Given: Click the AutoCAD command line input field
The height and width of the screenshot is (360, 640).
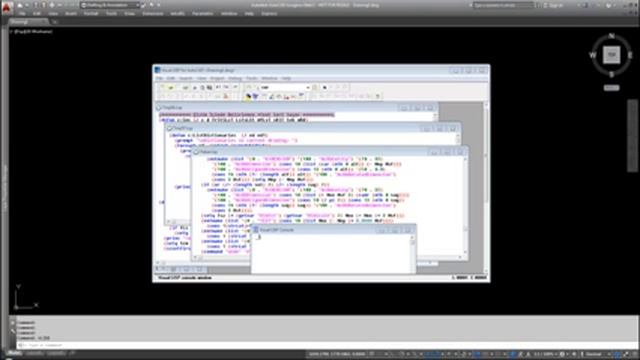Looking at the screenshot, I should [327, 345].
